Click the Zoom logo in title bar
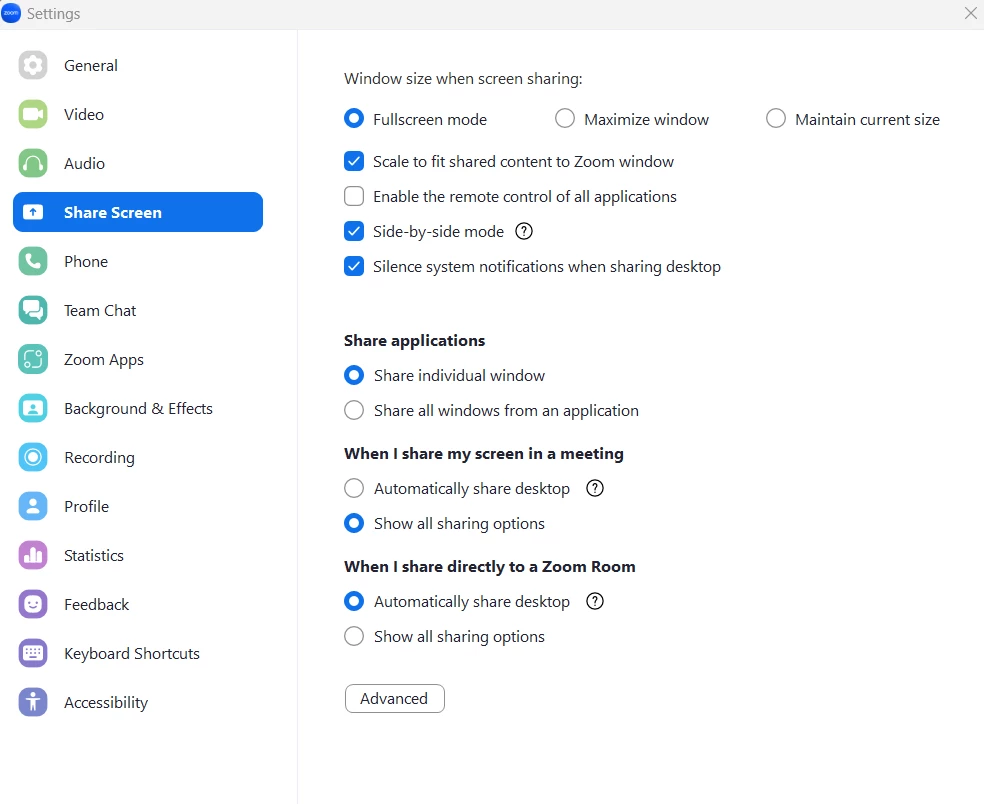The image size is (984, 804). 11,13
